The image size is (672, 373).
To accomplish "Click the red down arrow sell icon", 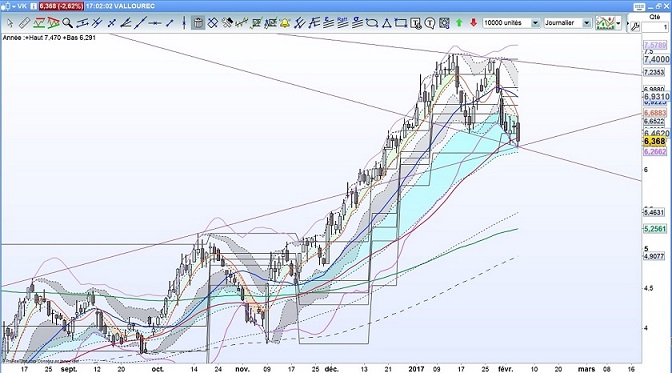I will [x=474, y=23].
